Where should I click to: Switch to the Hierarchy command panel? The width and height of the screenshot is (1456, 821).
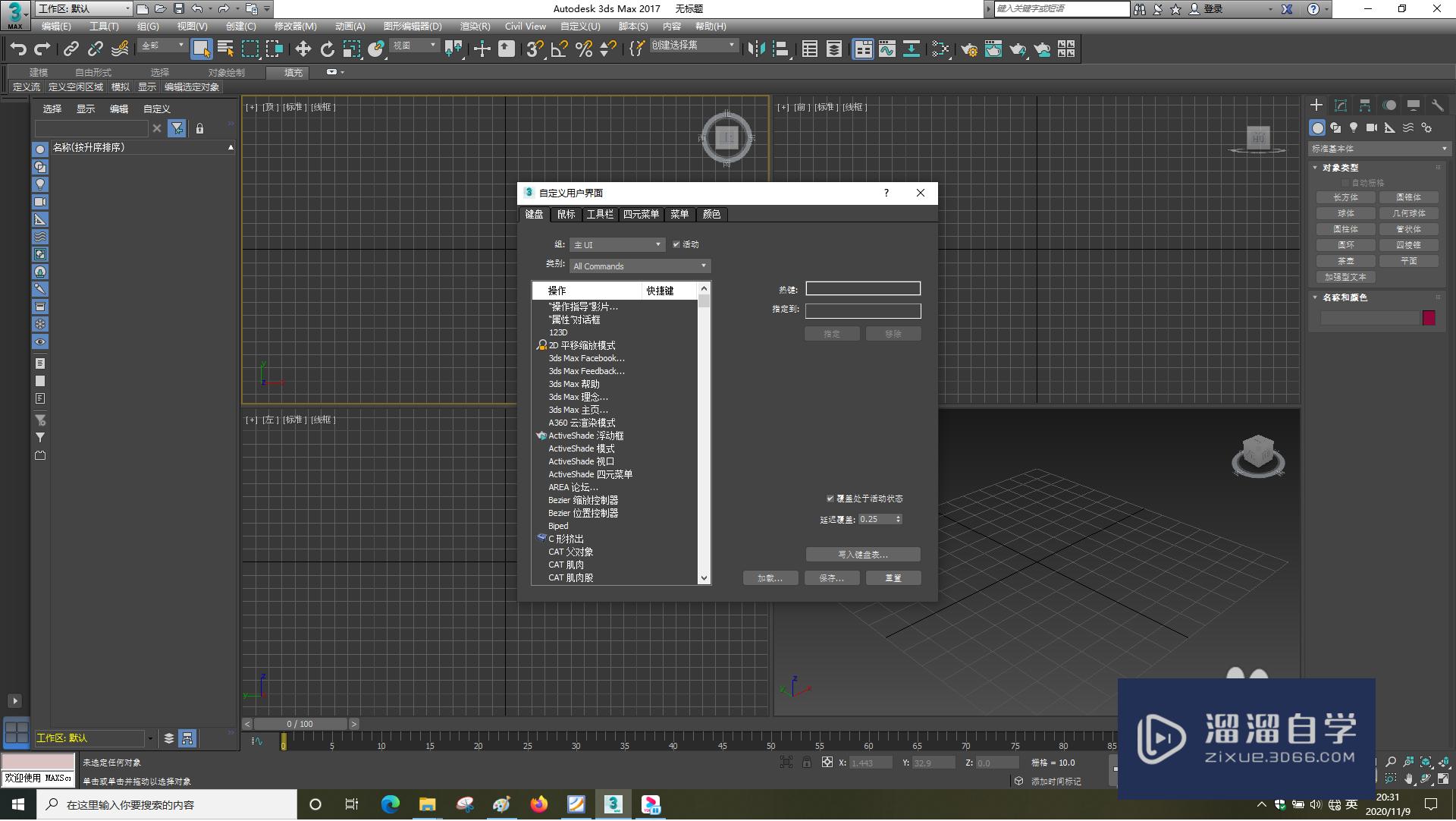pos(1365,105)
